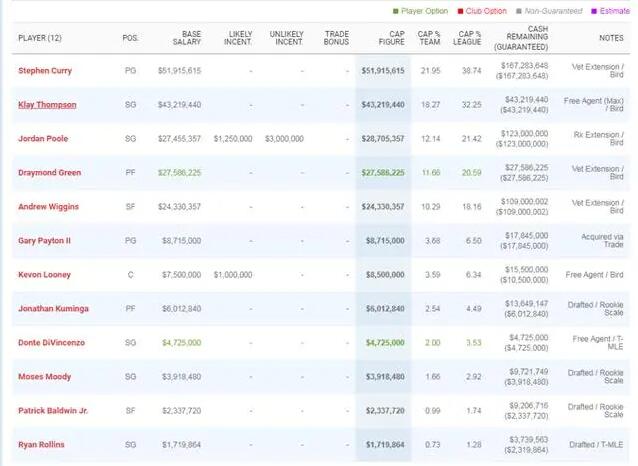Click the NOTES column header
The height and width of the screenshot is (466, 638).
611,38
